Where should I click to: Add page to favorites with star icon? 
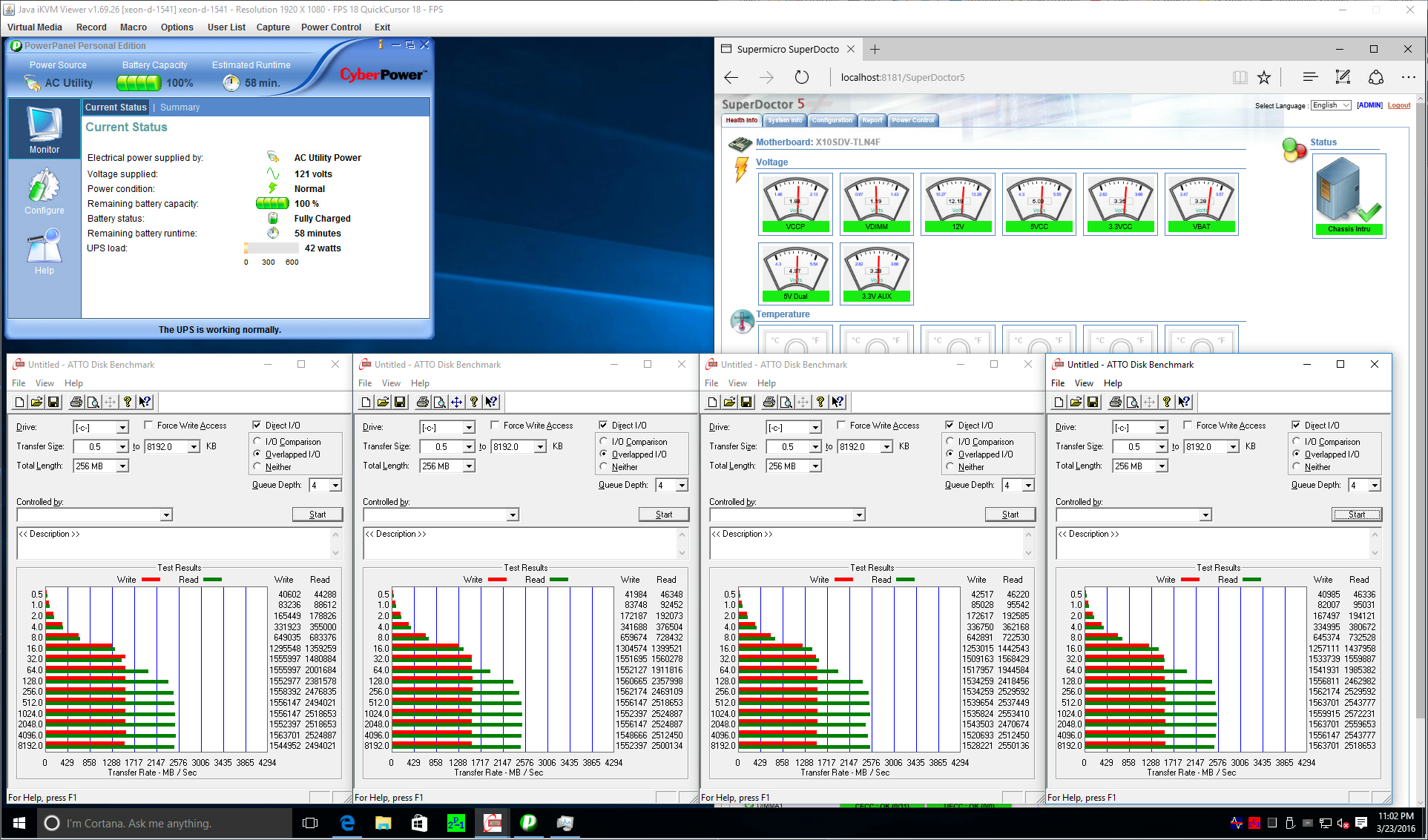[1264, 77]
